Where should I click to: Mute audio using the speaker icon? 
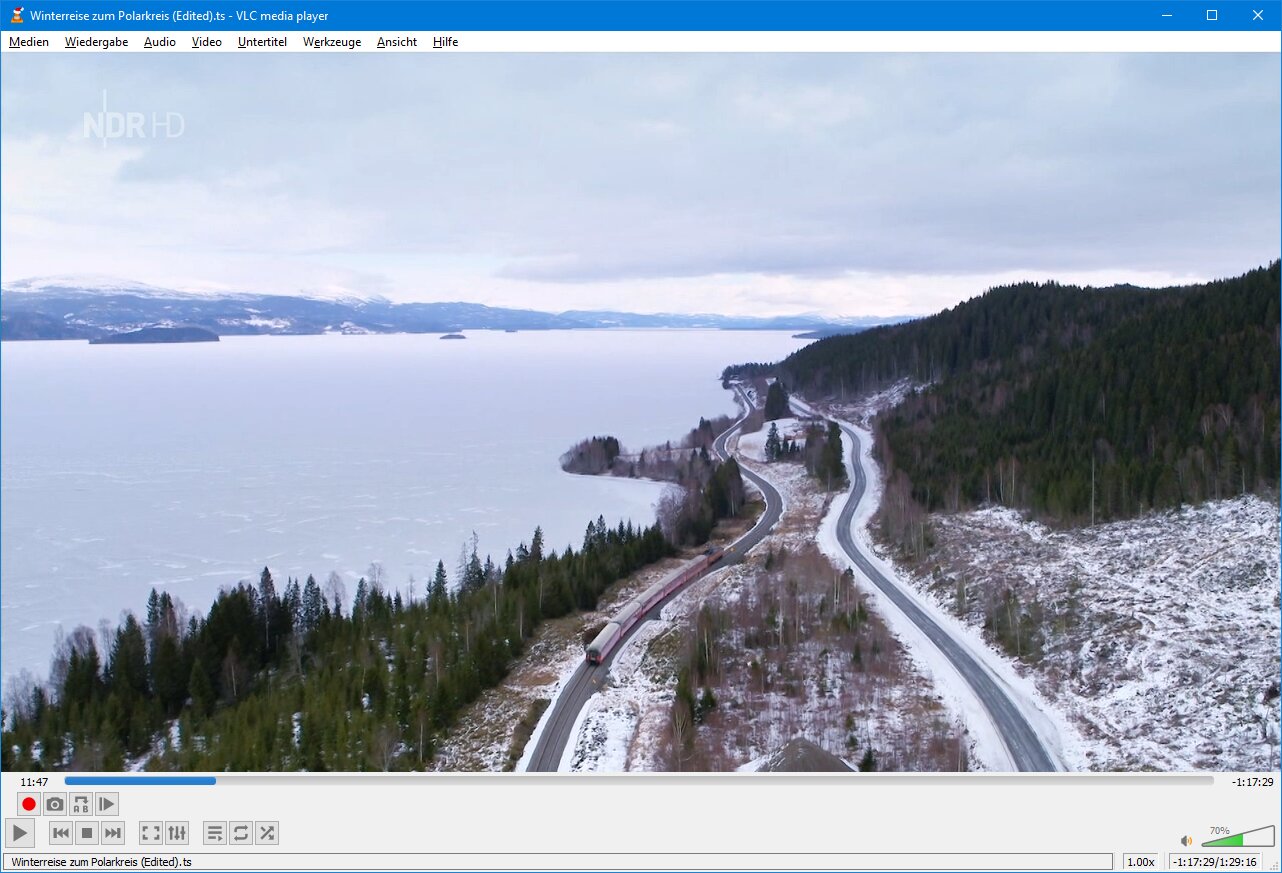click(x=1186, y=841)
